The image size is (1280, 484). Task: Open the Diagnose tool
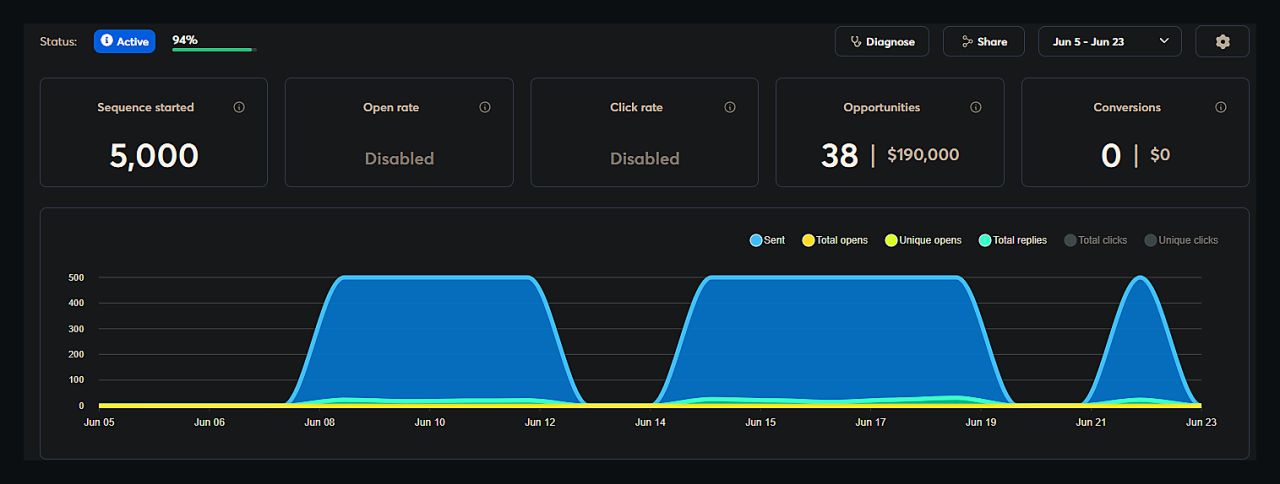click(x=882, y=41)
